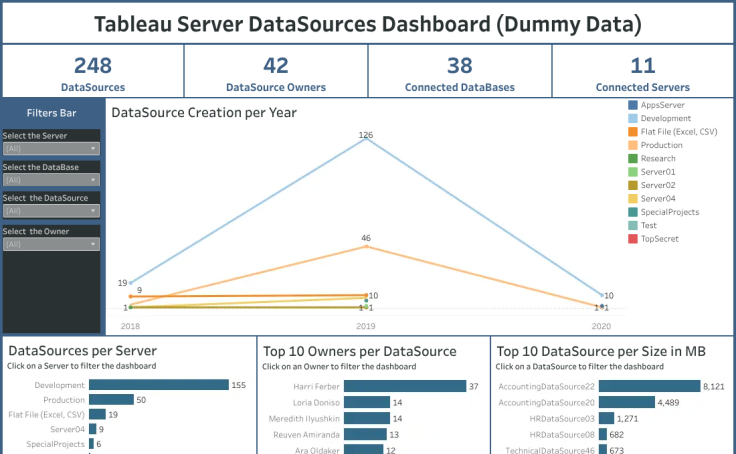Select Meredith Ilyushkin's owner bar

coord(367,418)
